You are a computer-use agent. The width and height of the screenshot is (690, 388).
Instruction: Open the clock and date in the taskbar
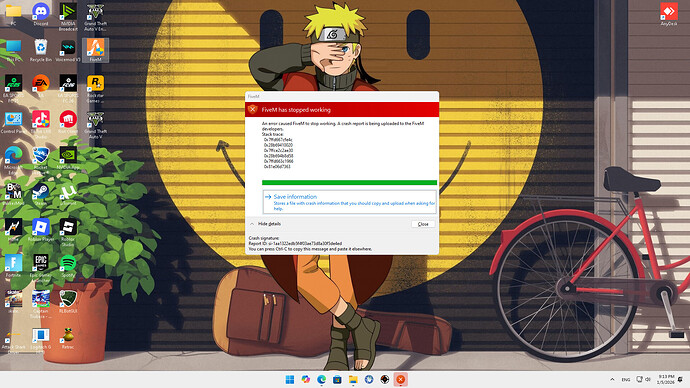[x=666, y=379]
